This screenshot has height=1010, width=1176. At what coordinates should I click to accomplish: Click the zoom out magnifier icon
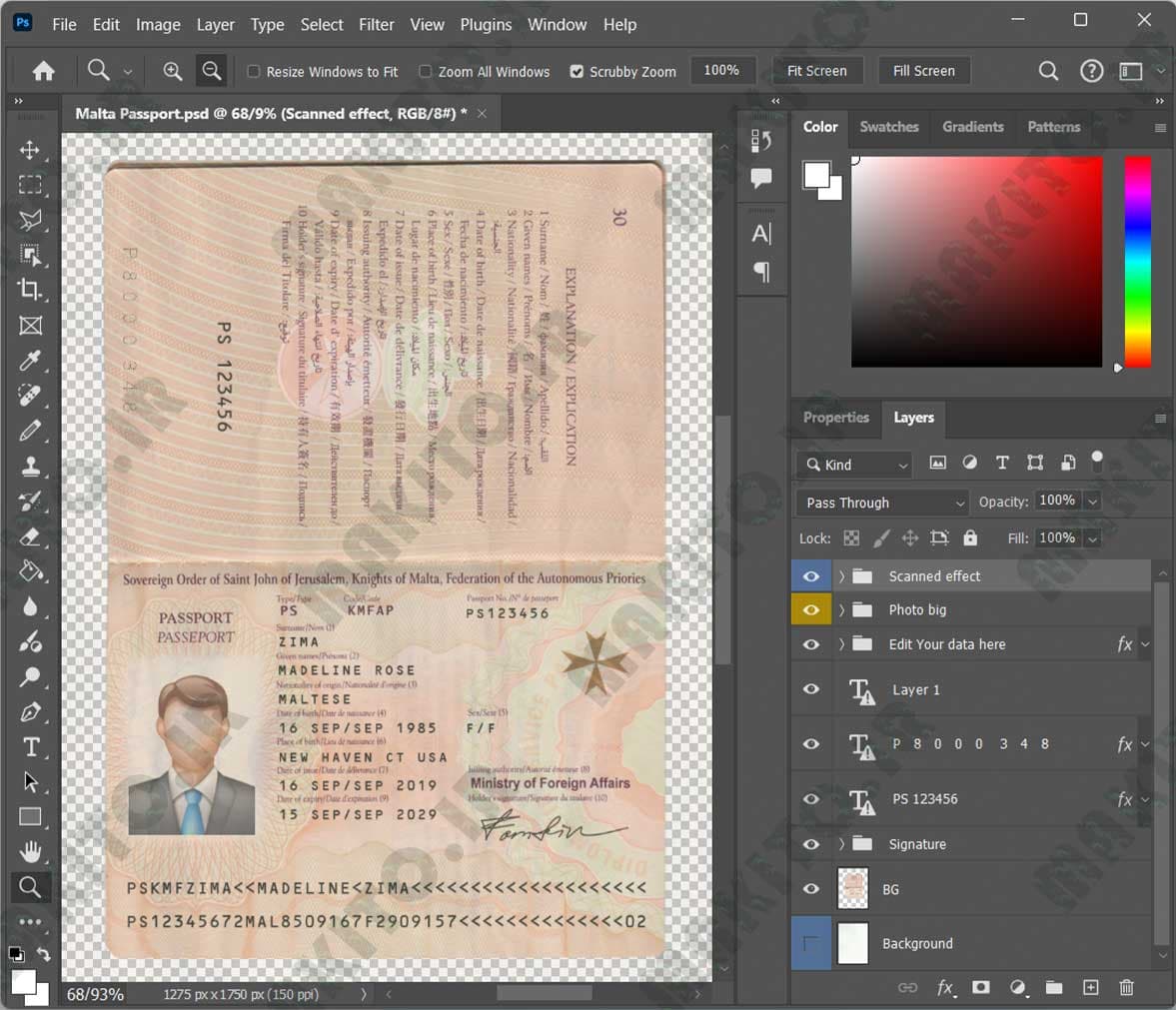[212, 71]
